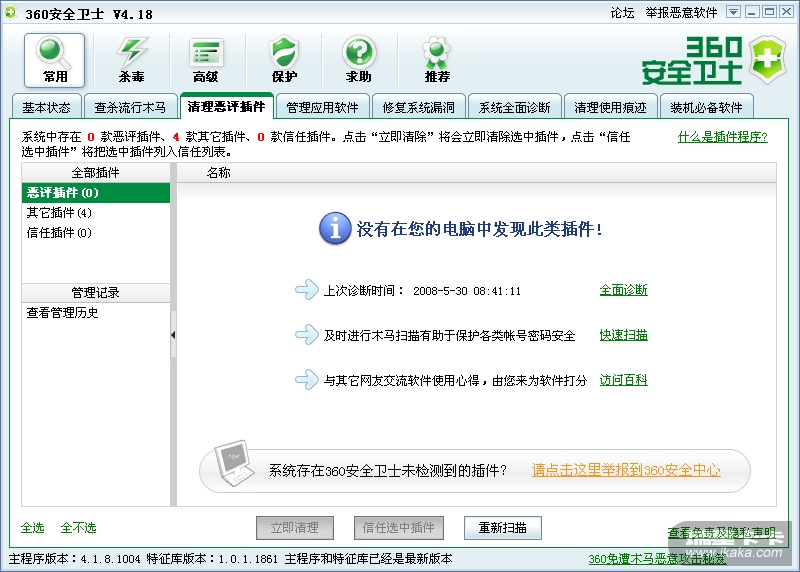Click 请点击这里举报到360安全中心 link
This screenshot has width=800, height=572.
pos(626,470)
